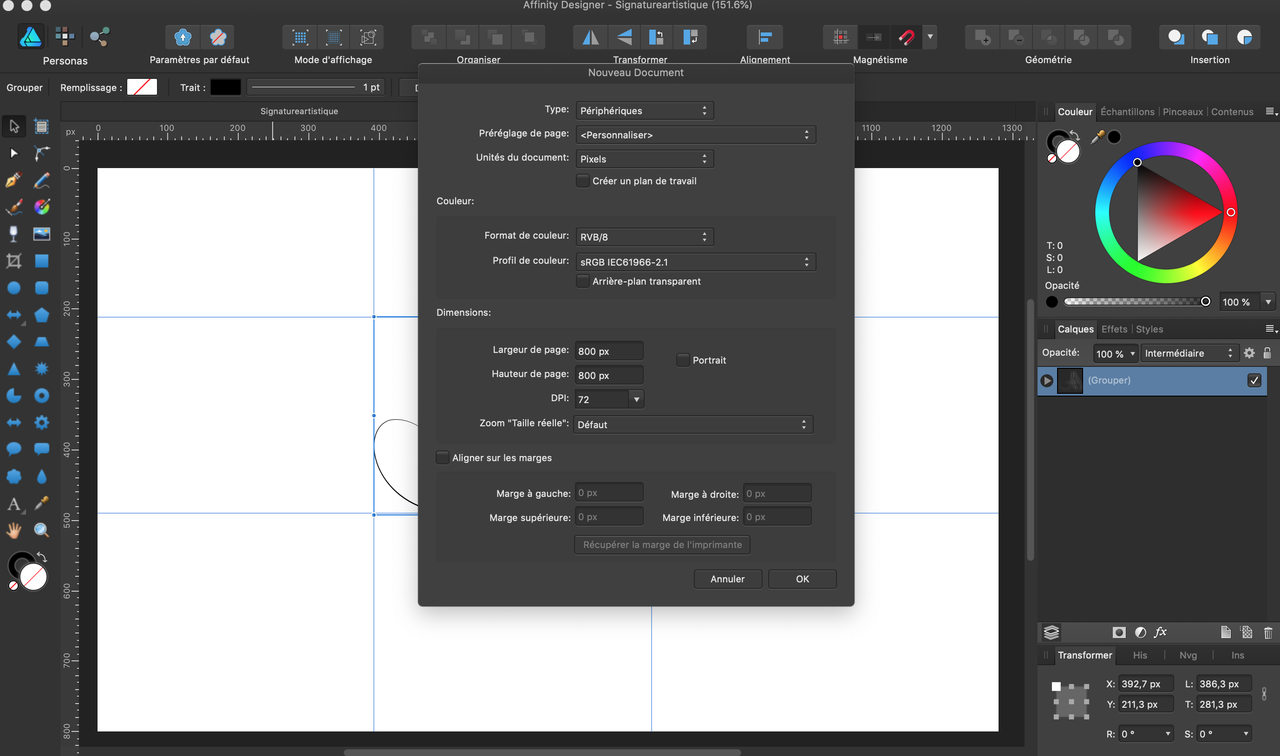Tick the Portrait checkbox
The height and width of the screenshot is (756, 1280).
(x=683, y=360)
